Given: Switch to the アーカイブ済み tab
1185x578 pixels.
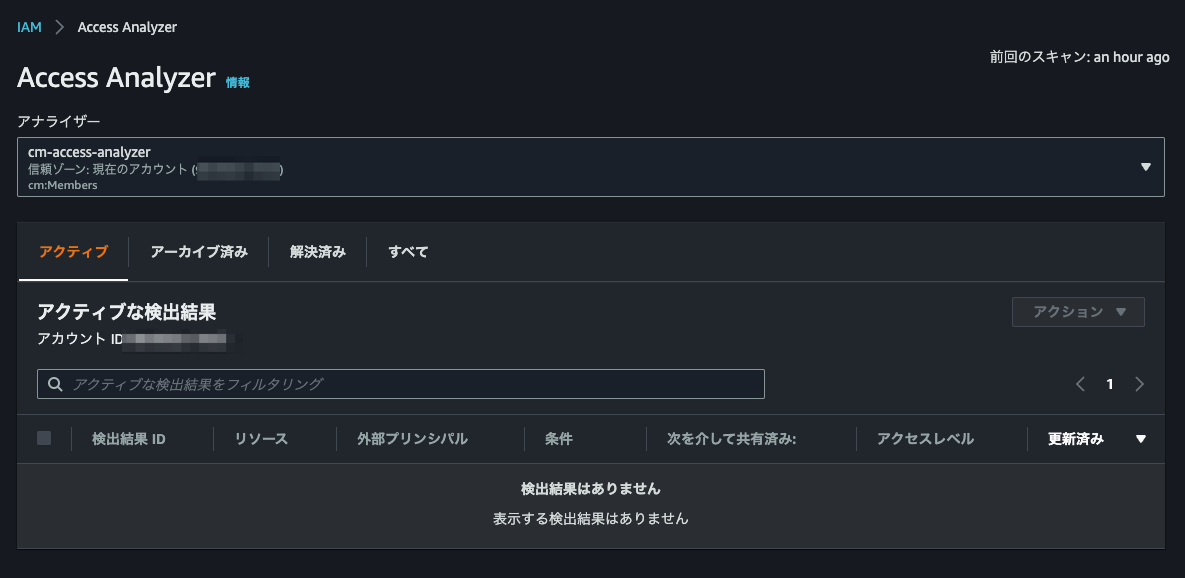Looking at the screenshot, I should tap(199, 252).
